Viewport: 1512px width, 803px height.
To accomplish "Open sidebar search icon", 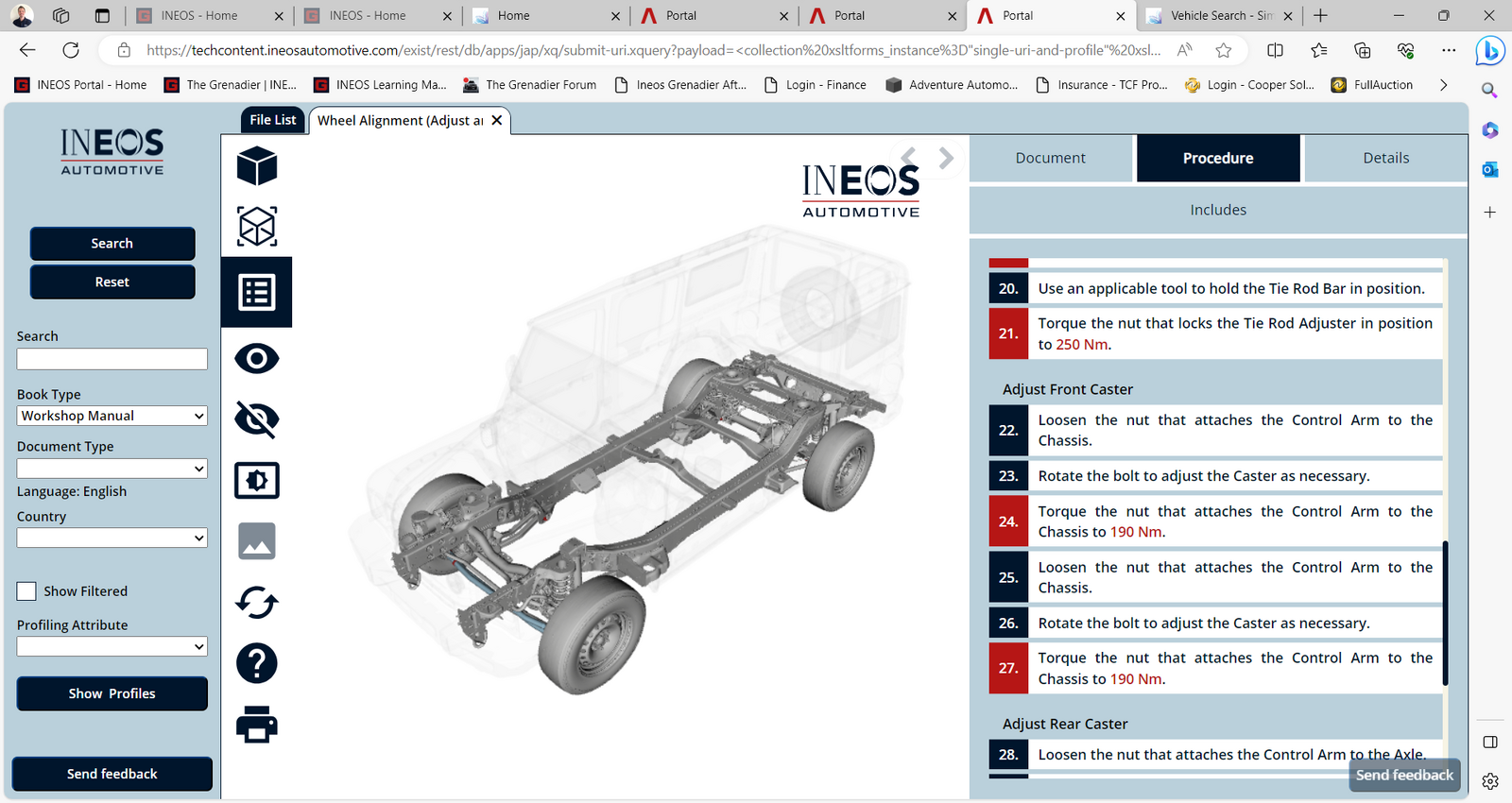I will click(x=1489, y=91).
